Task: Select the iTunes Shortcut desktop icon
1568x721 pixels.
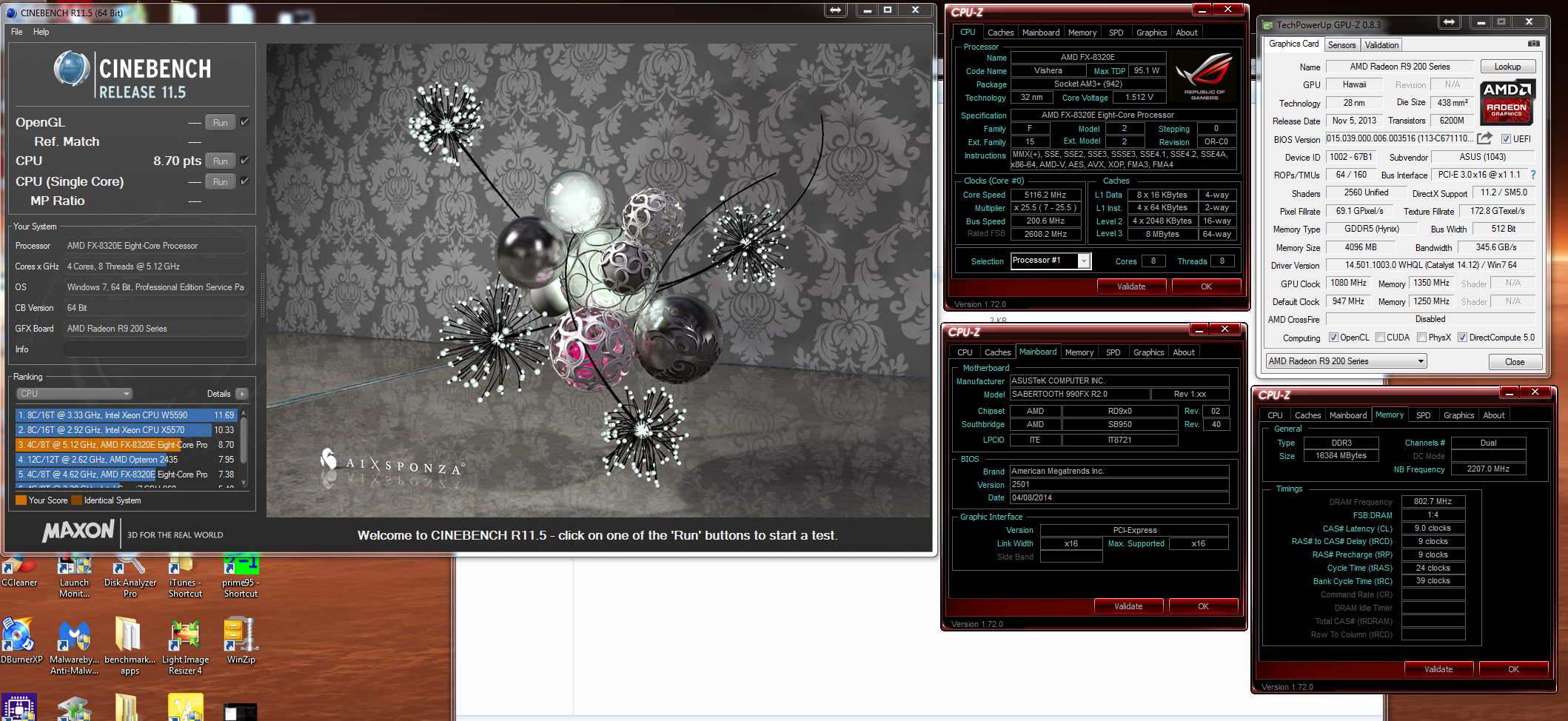Action: point(185,577)
